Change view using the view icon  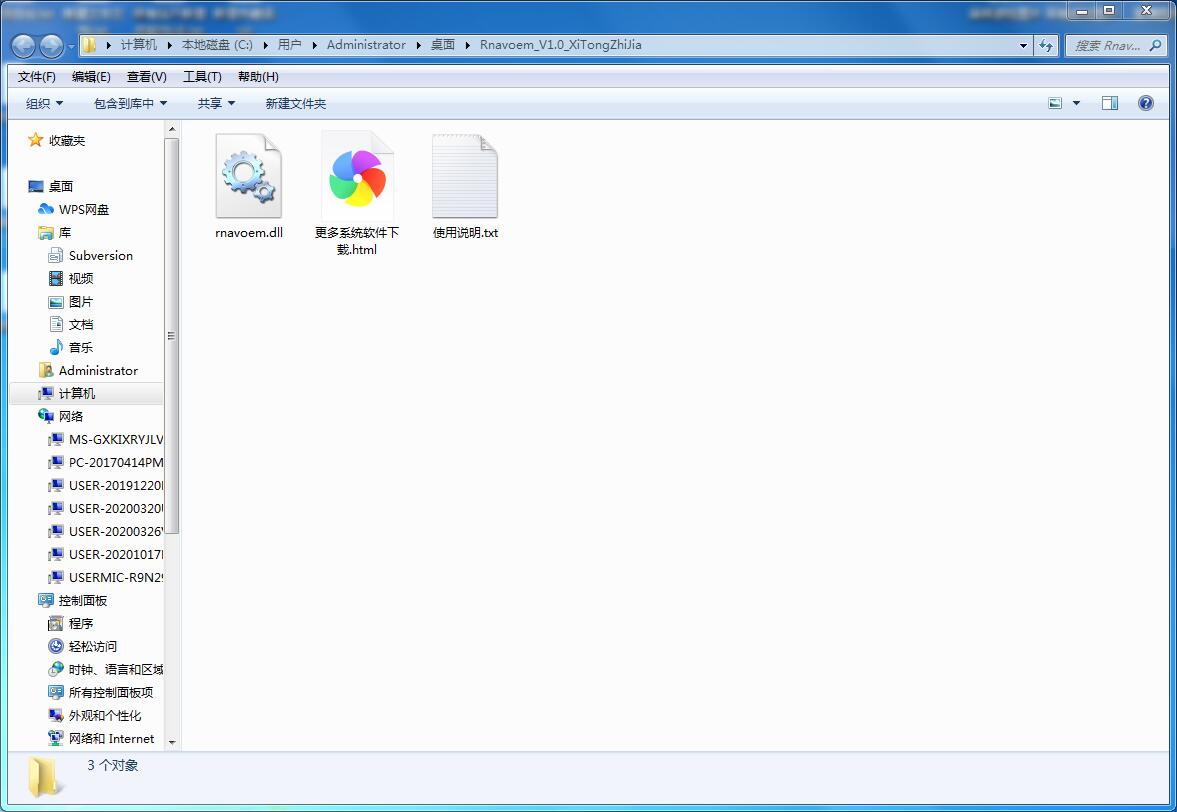coord(1055,103)
